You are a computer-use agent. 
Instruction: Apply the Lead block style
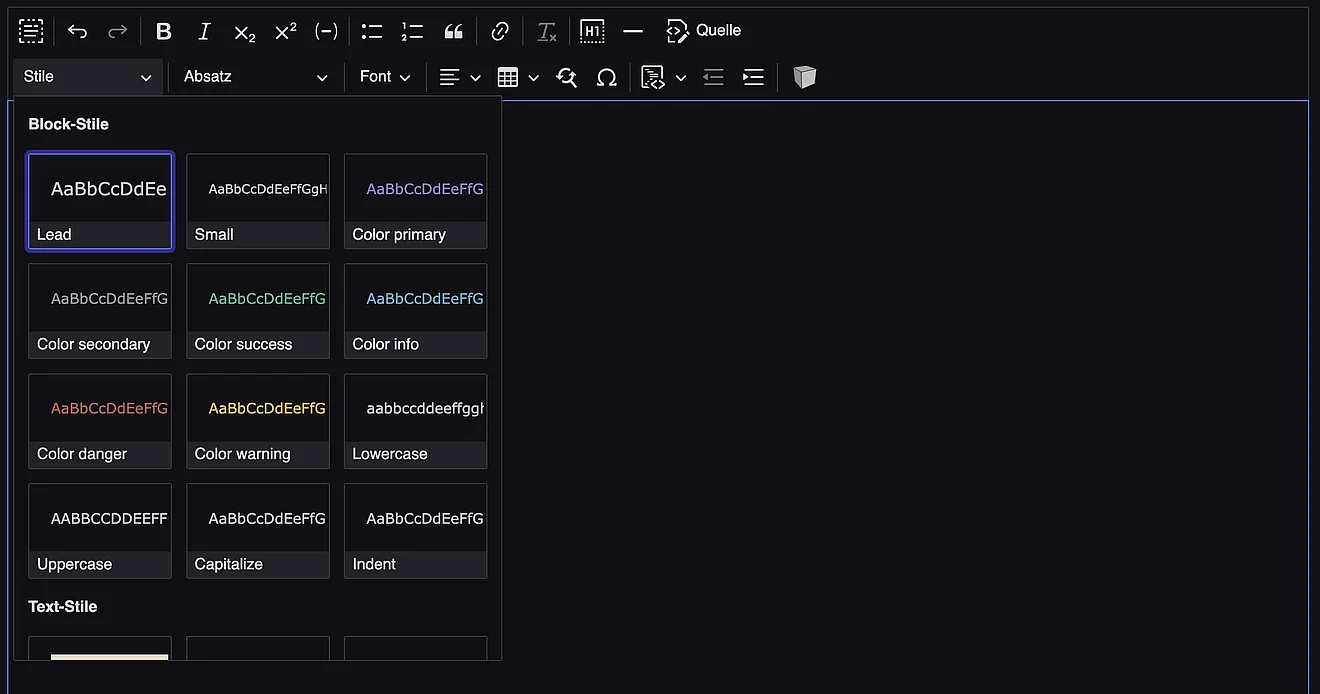pyautogui.click(x=100, y=201)
